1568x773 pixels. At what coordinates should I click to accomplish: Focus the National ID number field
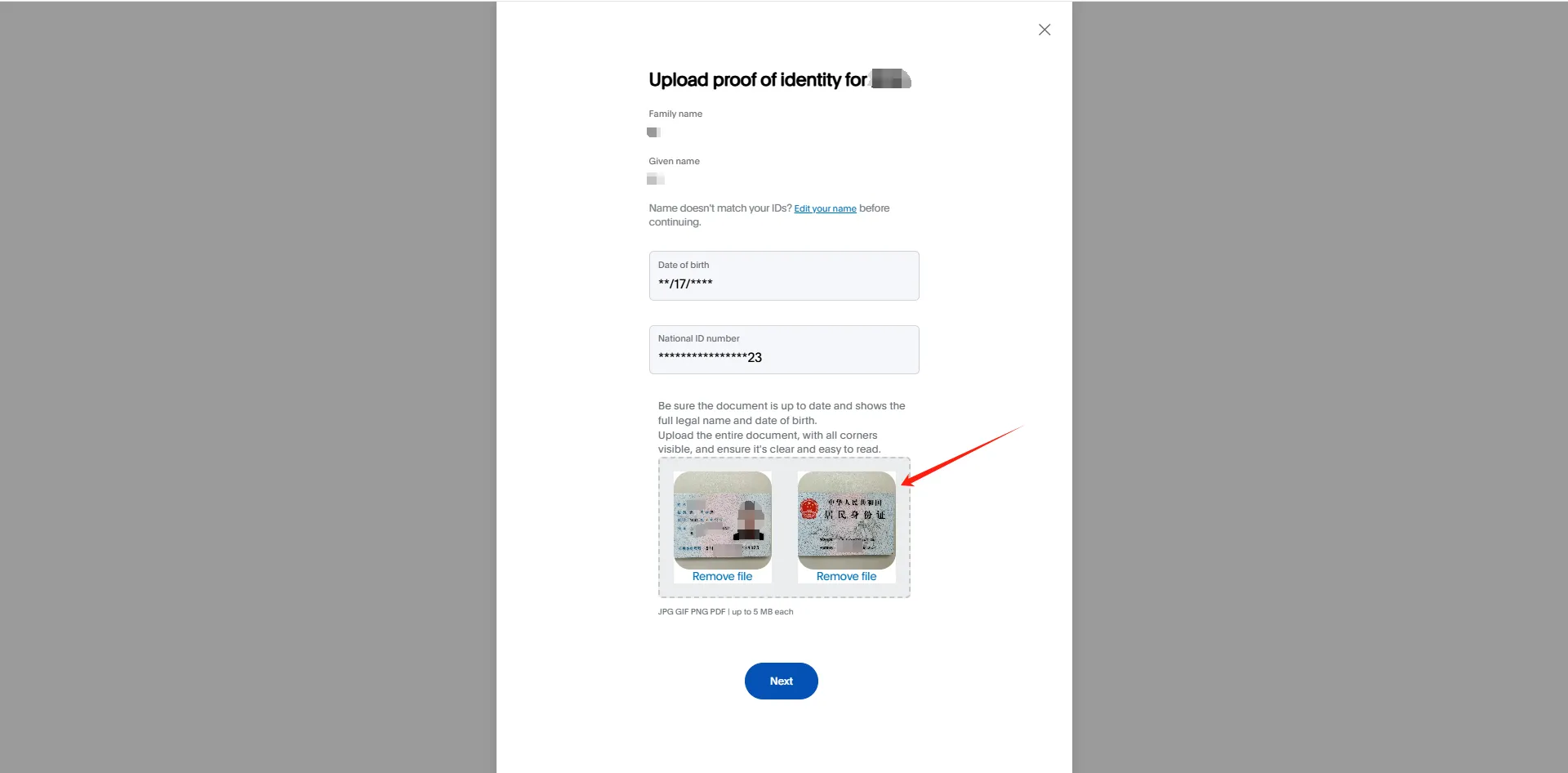[784, 350]
